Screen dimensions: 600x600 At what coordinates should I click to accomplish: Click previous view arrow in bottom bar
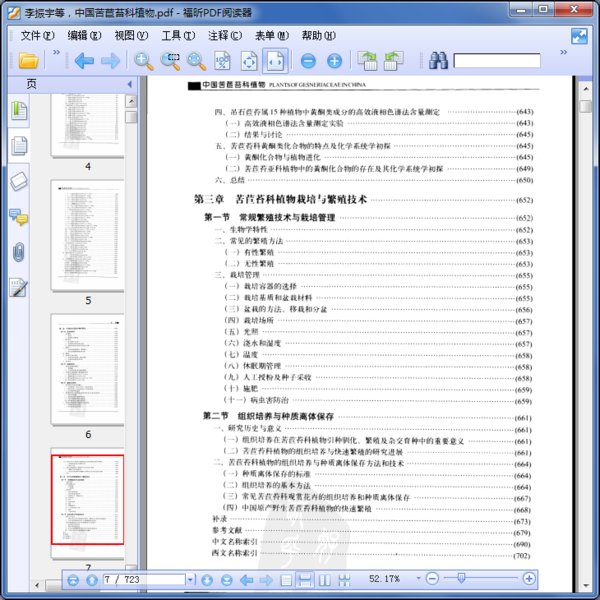click(246, 580)
